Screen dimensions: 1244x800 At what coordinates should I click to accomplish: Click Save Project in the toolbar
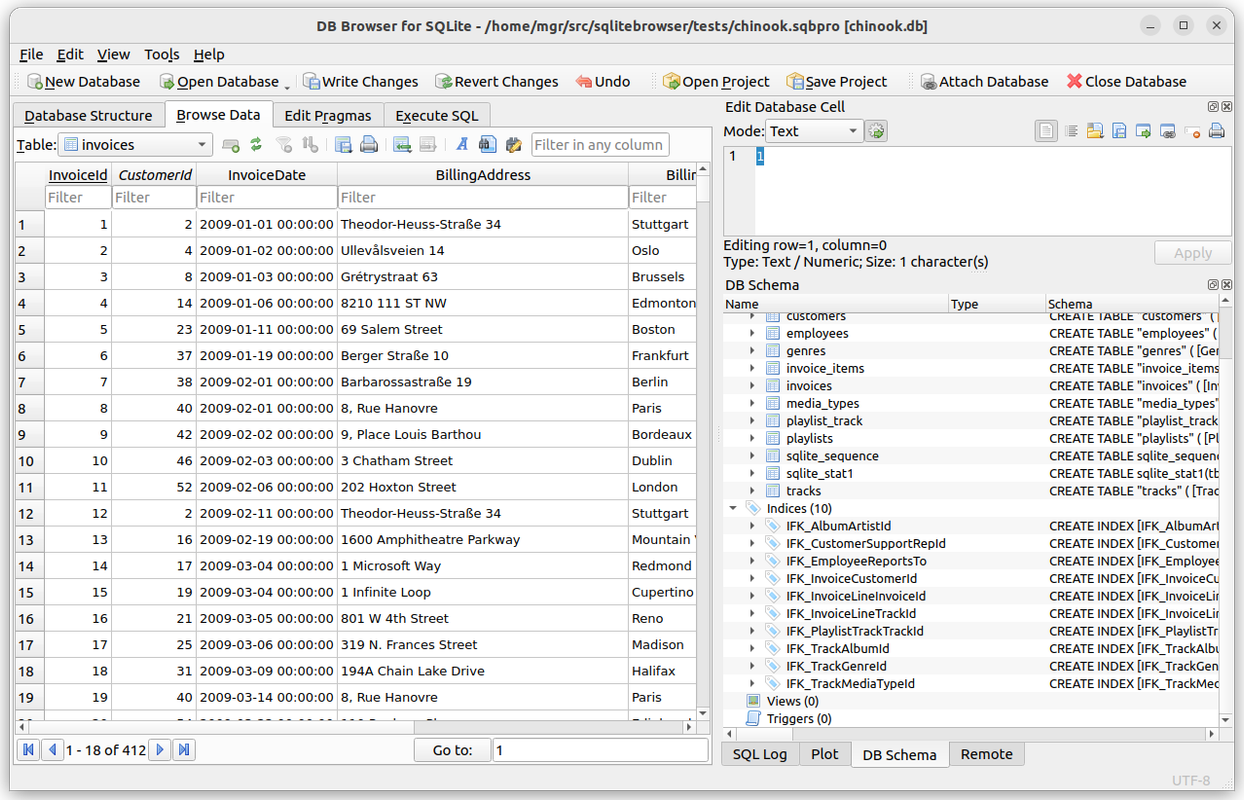837,82
